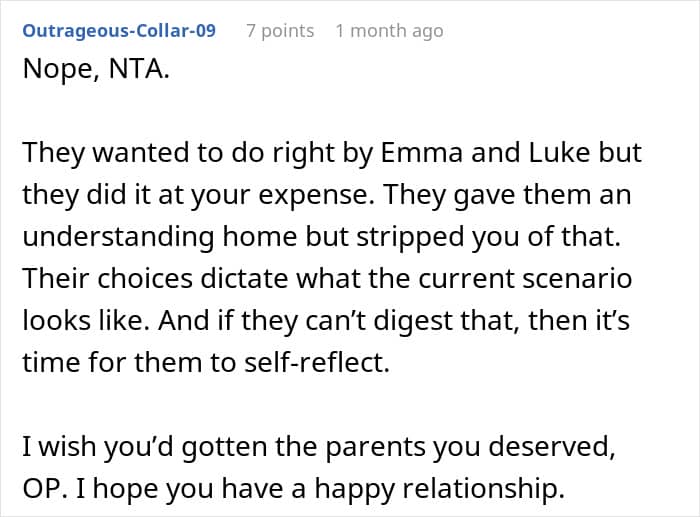Click the phrase 'stripped you of that'
Viewport: 700px width, 517px height.
tap(488, 236)
